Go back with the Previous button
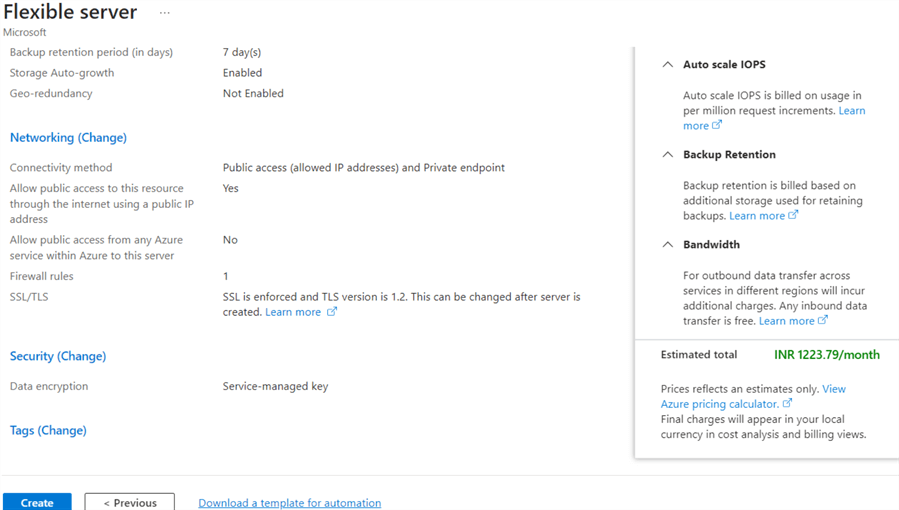899x510 pixels. (130, 502)
